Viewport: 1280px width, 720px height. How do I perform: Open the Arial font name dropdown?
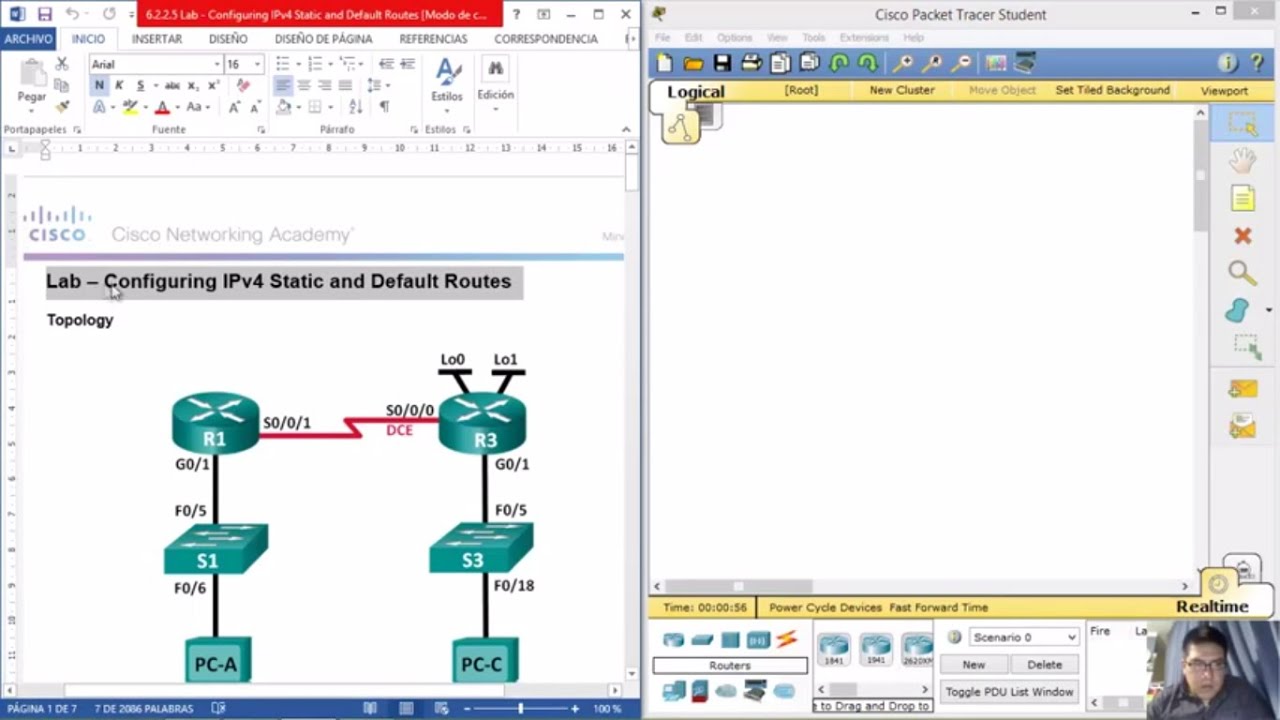coord(216,64)
